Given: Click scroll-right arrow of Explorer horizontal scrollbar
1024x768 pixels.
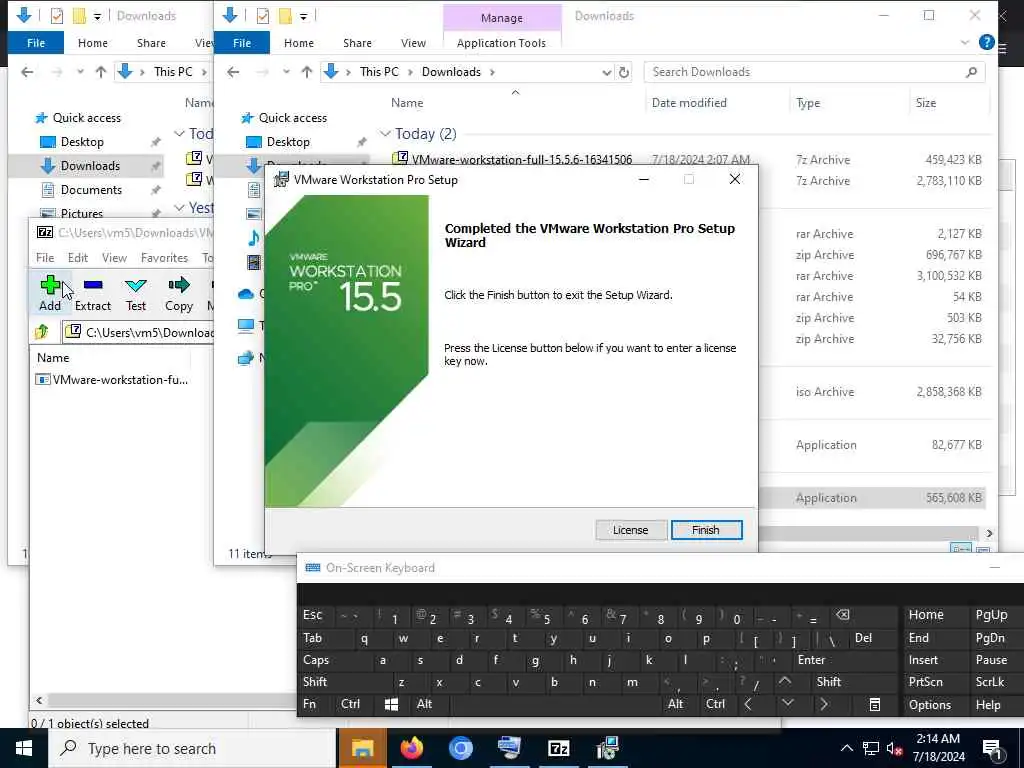Looking at the screenshot, I should coord(989,534).
